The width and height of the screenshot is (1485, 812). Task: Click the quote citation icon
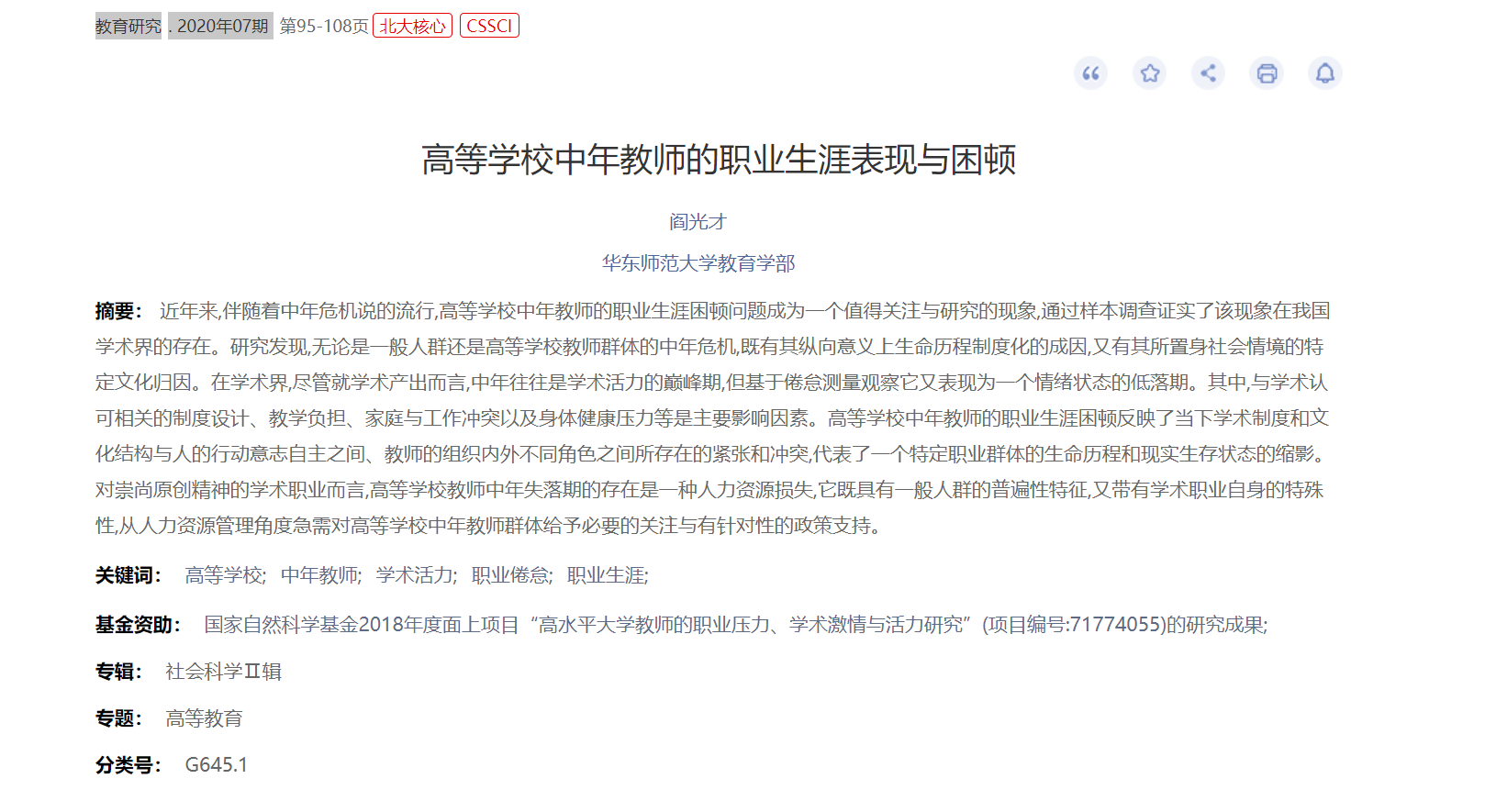1090,73
